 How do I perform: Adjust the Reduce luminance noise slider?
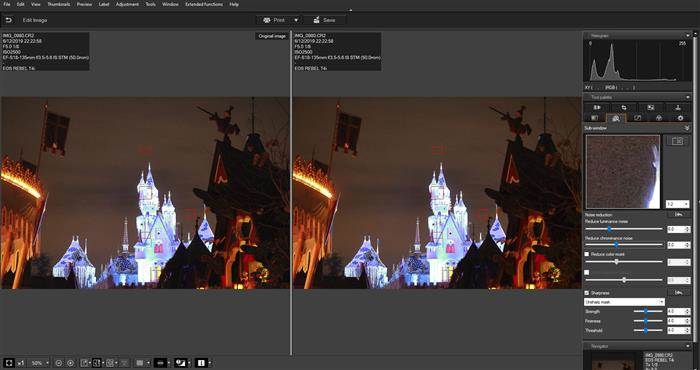click(624, 229)
